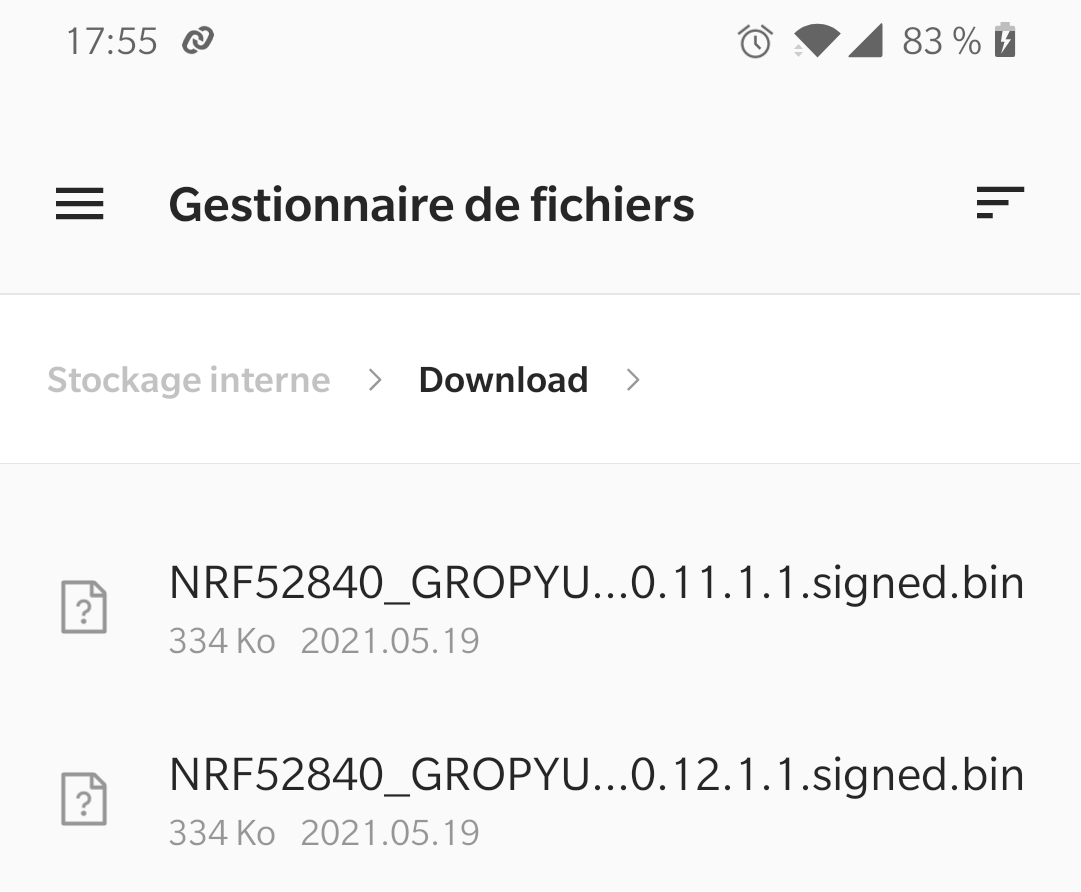The image size is (1081, 892).
Task: Tap the battery charging icon
Action: pyautogui.click(x=1005, y=42)
